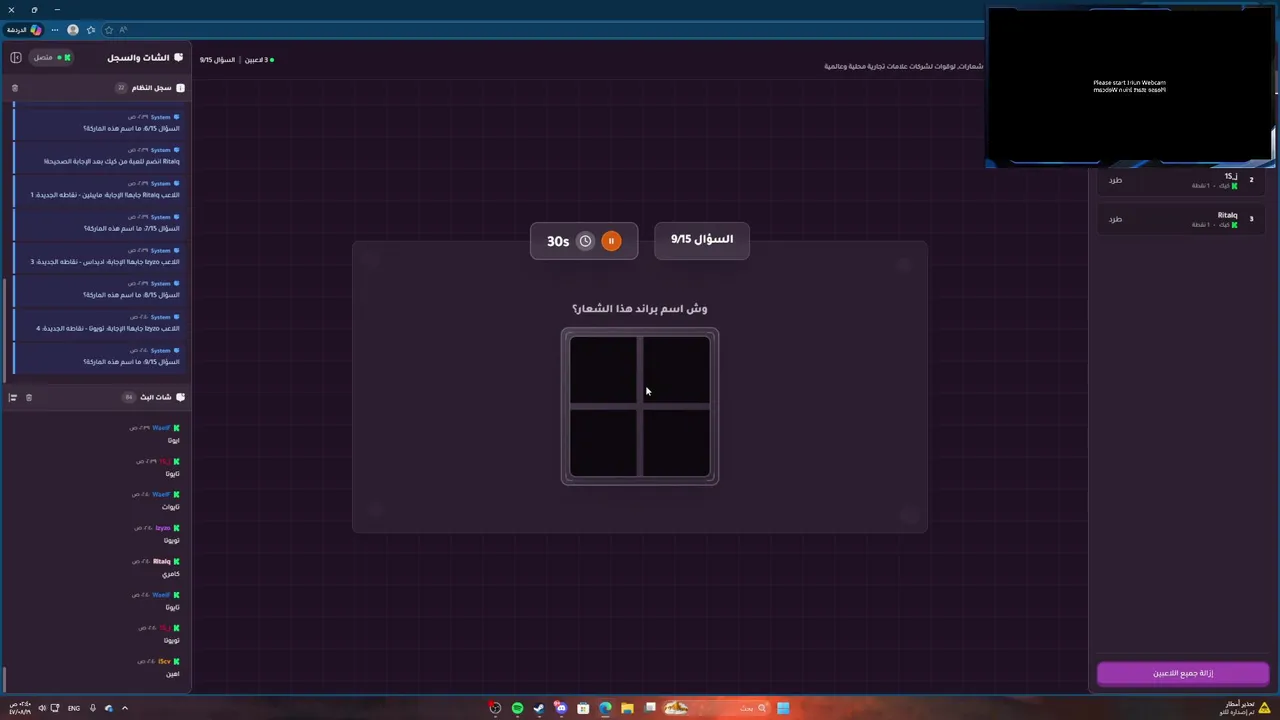
Task: Open Discord from the taskbar
Action: pyautogui.click(x=561, y=708)
